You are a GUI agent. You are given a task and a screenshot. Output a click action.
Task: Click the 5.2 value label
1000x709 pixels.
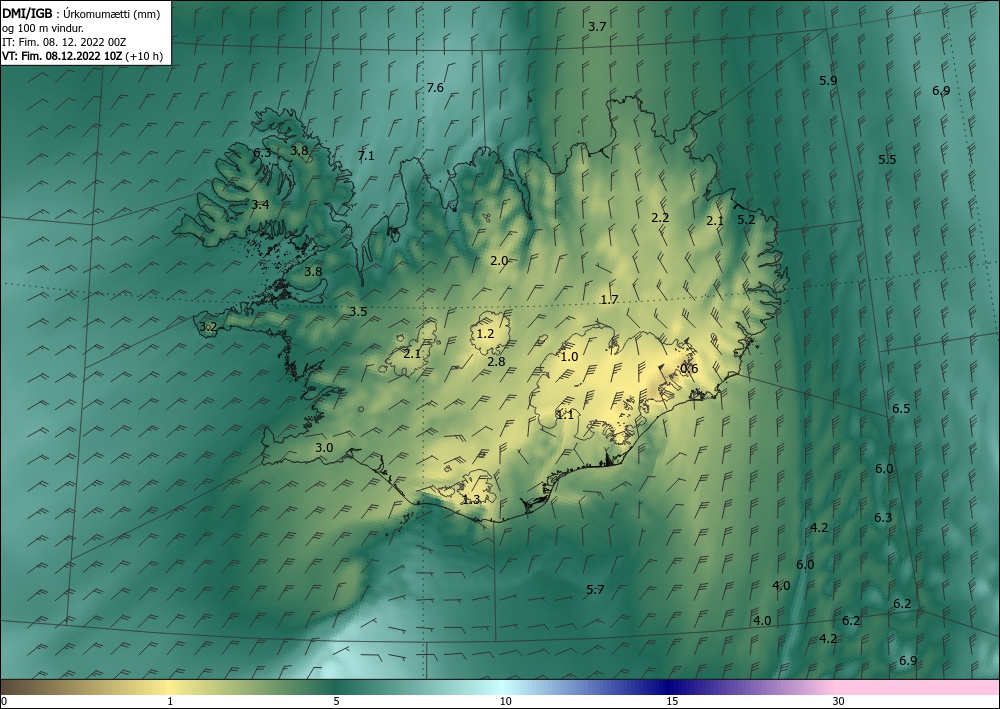click(x=746, y=220)
